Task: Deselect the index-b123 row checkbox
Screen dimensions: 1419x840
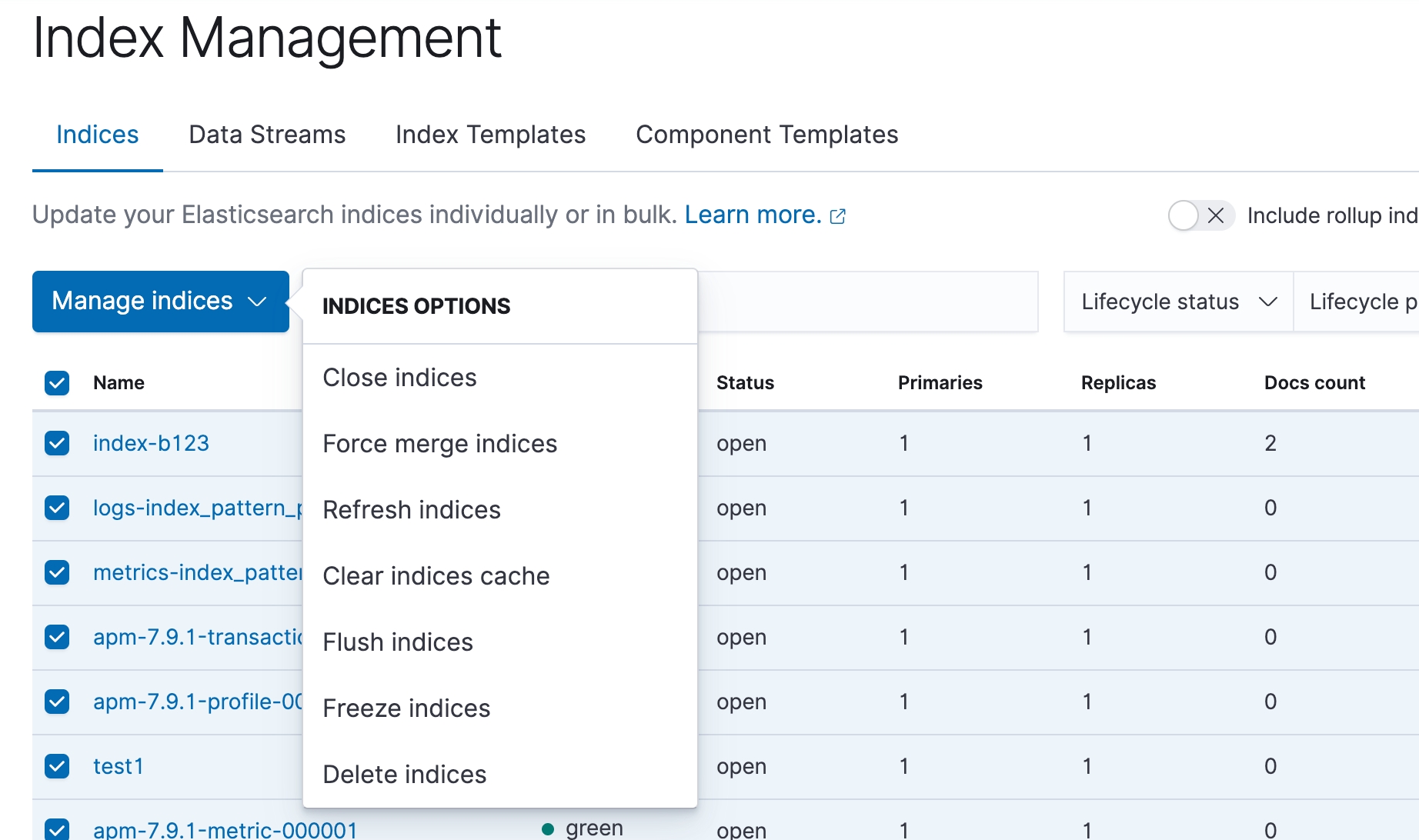Action: point(57,443)
